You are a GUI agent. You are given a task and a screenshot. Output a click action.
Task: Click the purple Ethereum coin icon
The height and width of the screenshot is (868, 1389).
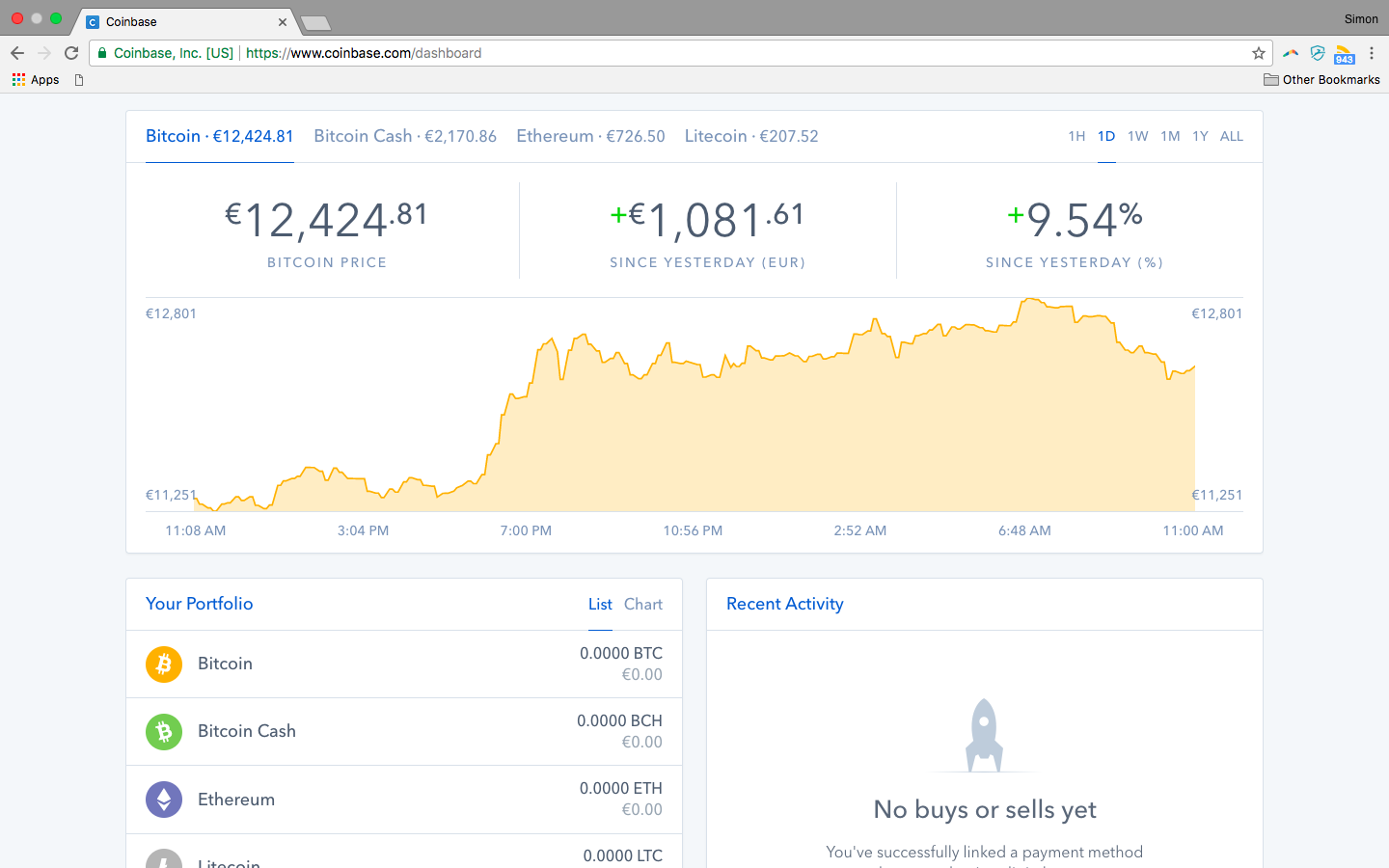(164, 800)
